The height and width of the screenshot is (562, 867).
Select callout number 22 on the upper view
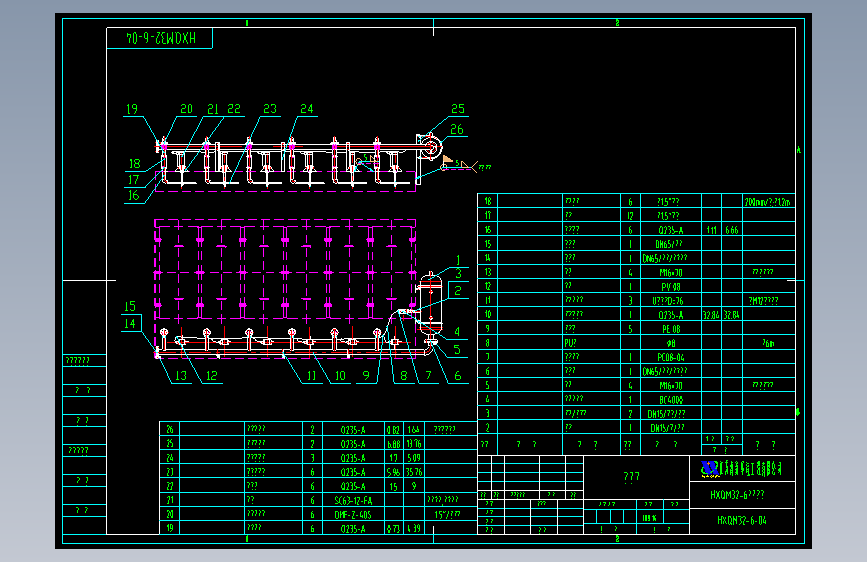(x=234, y=109)
